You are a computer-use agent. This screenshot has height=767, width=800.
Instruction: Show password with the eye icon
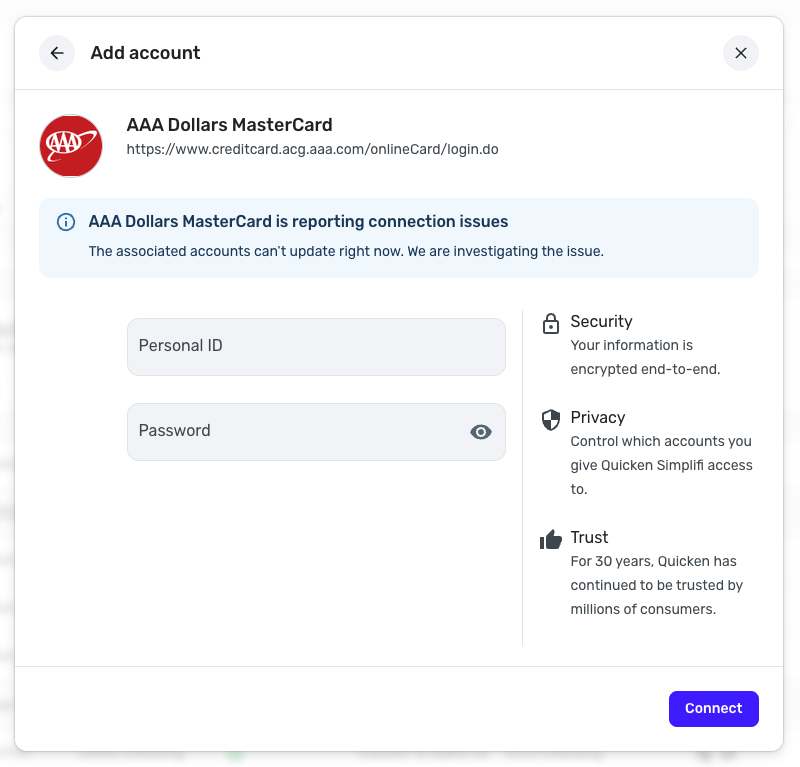[481, 432]
